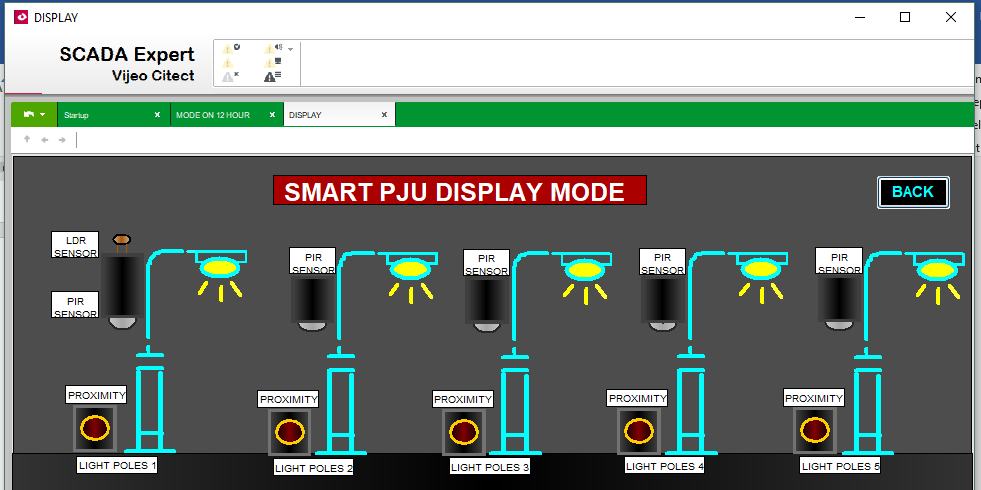981x490 pixels.
Task: Switch to the MODE ON 12 HOUR tab
Action: tap(213, 115)
